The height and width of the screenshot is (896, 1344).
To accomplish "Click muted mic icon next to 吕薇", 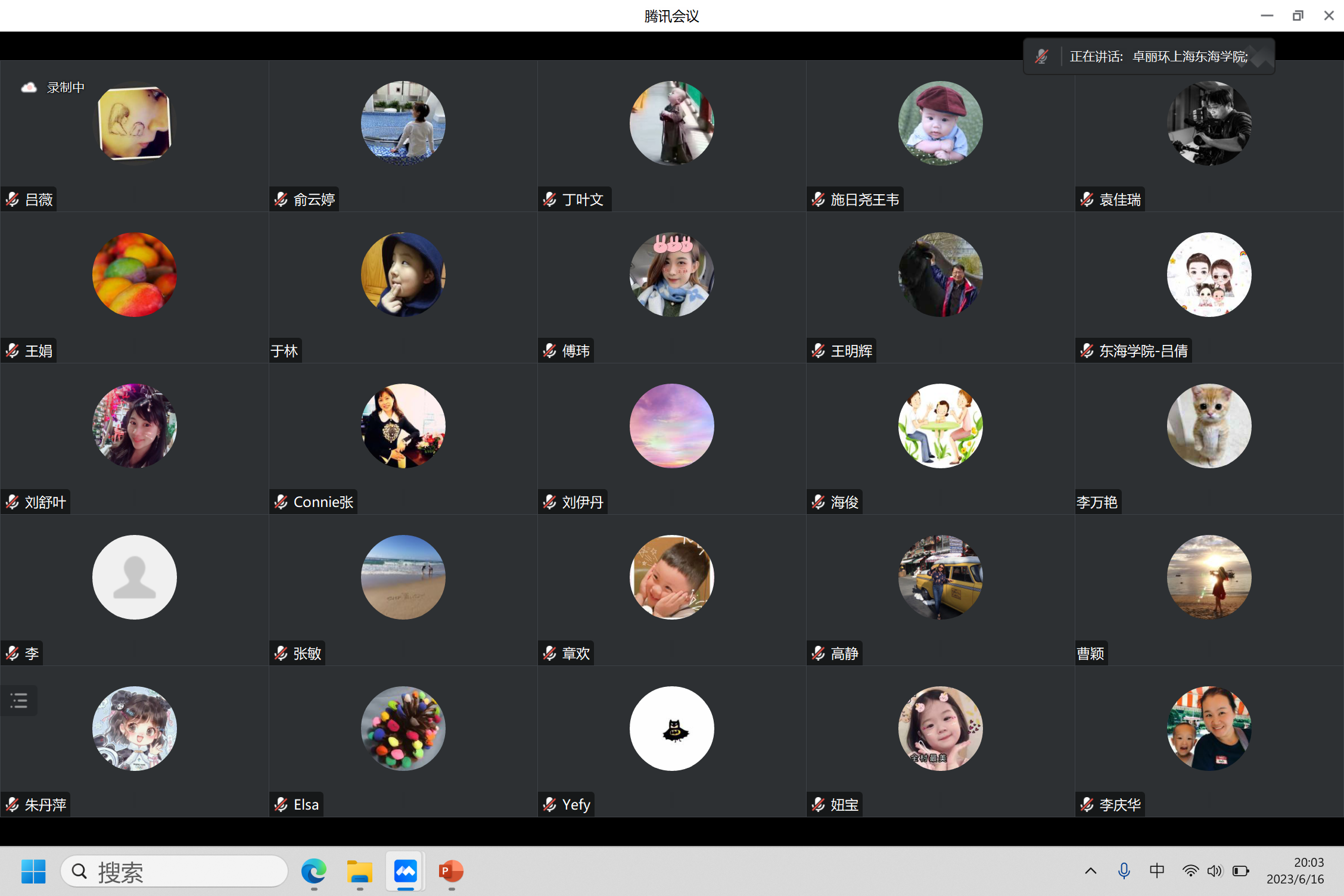I will pos(13,200).
